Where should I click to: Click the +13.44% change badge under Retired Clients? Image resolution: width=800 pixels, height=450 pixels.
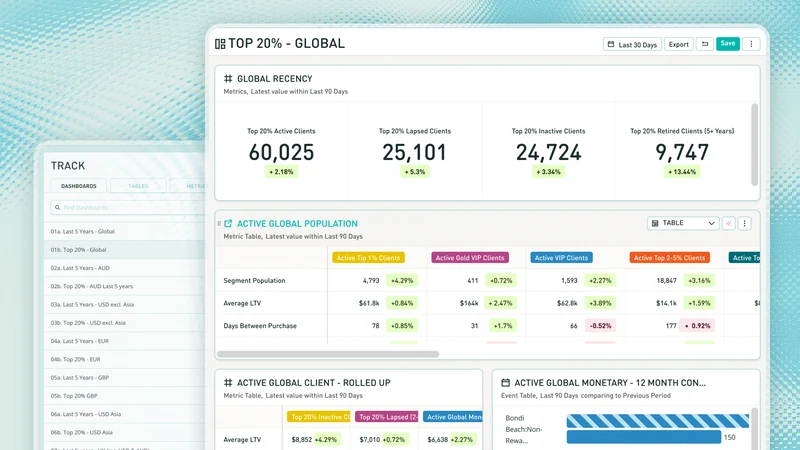(682, 172)
